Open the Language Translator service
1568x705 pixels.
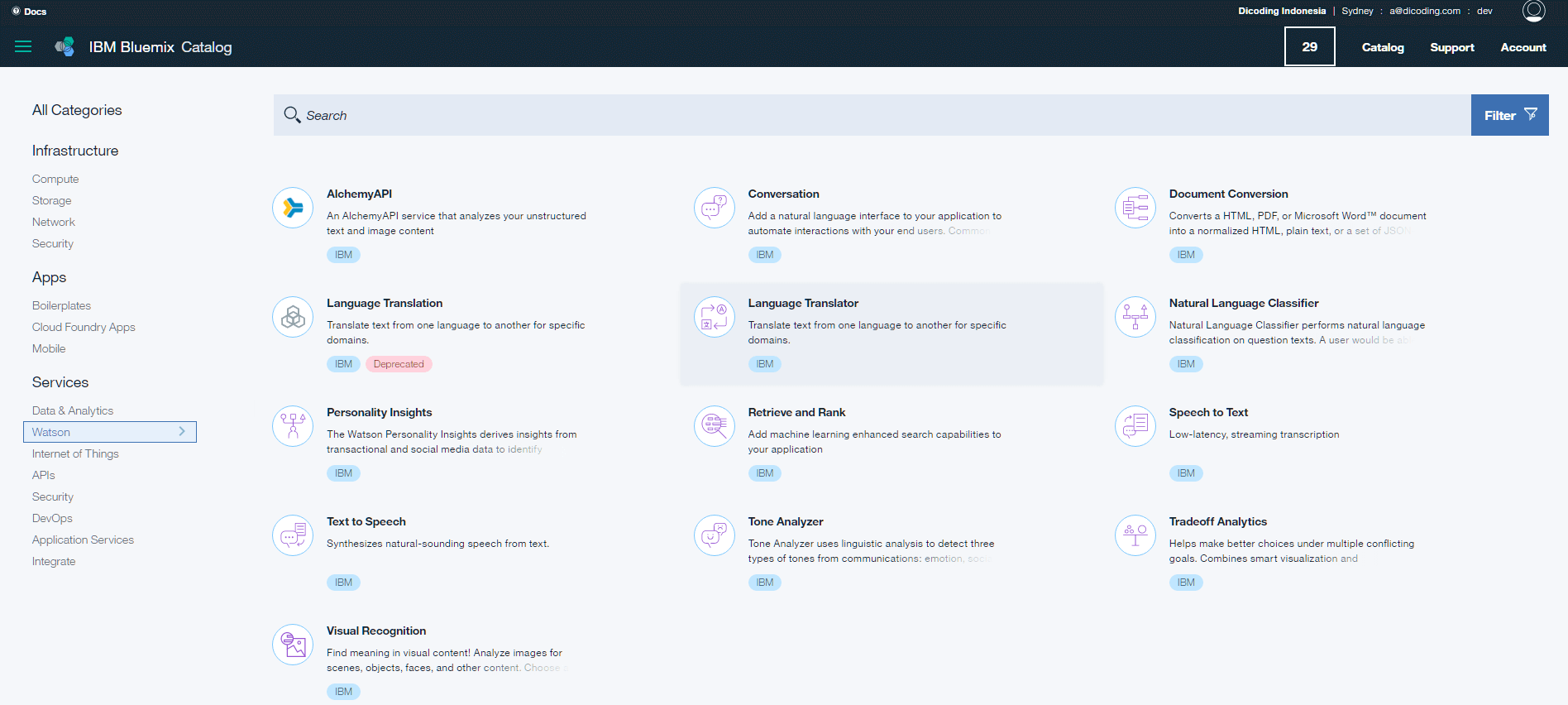[802, 304]
